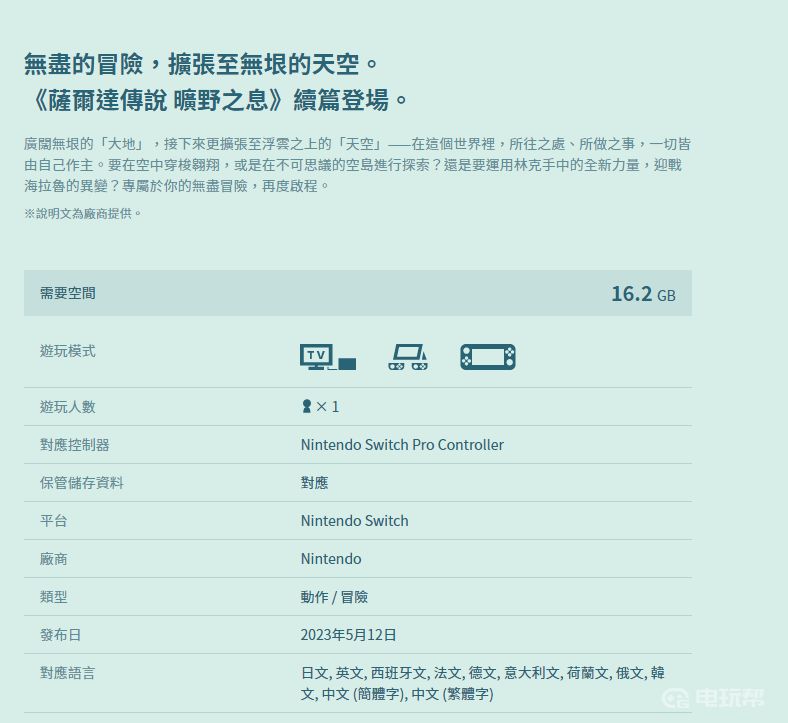Click the supported languages list starting 日文, 英文
This screenshot has height=723, width=788.
tap(482, 683)
